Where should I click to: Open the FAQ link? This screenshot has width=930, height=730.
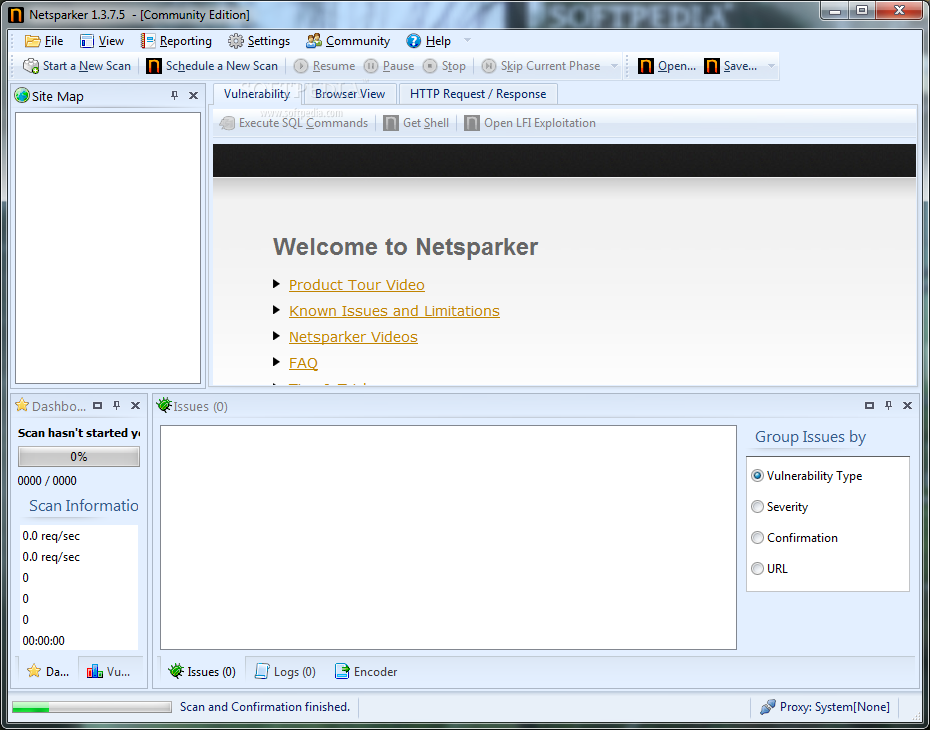(x=303, y=363)
